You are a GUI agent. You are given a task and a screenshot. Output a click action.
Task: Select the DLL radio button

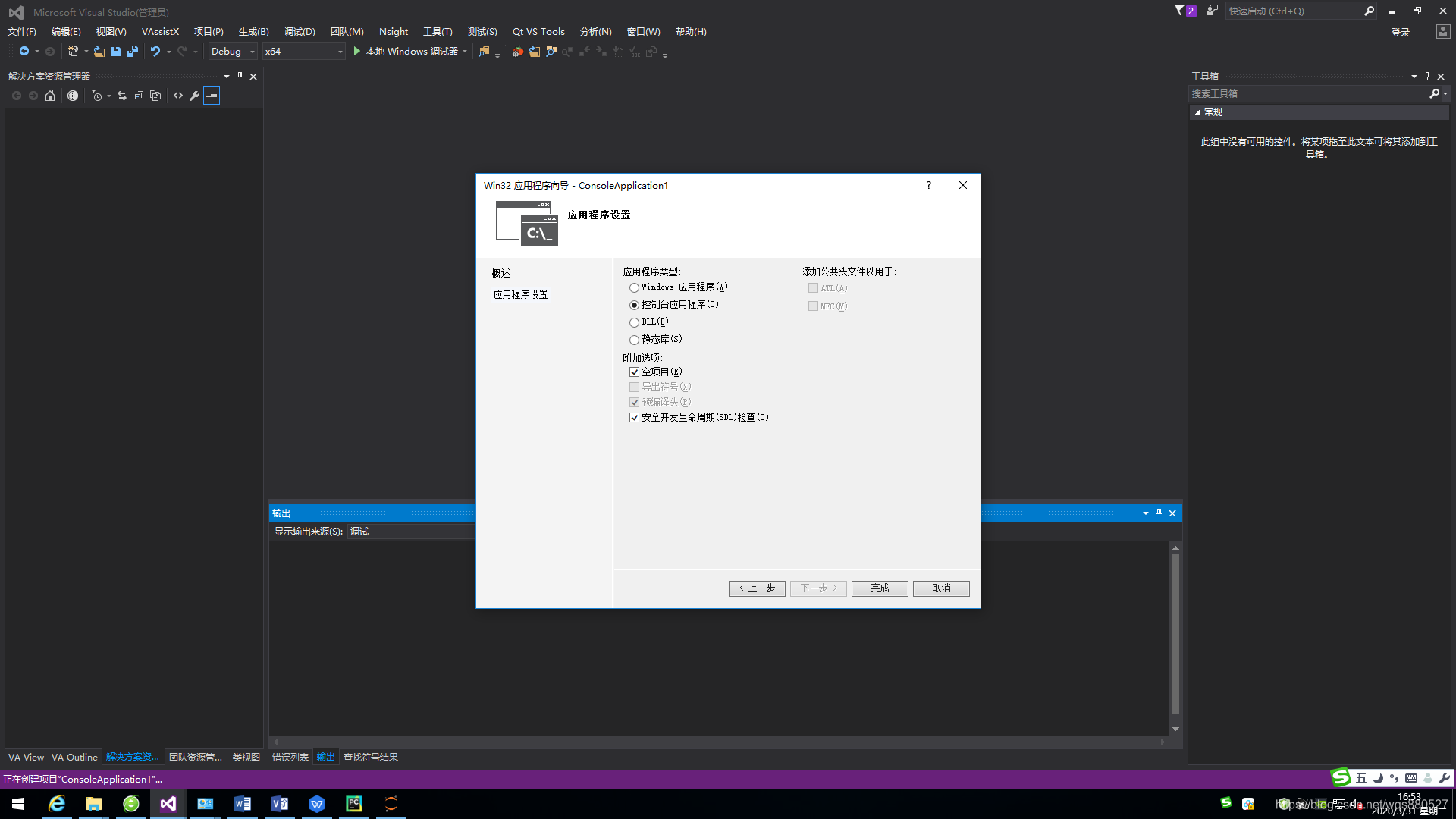click(634, 322)
